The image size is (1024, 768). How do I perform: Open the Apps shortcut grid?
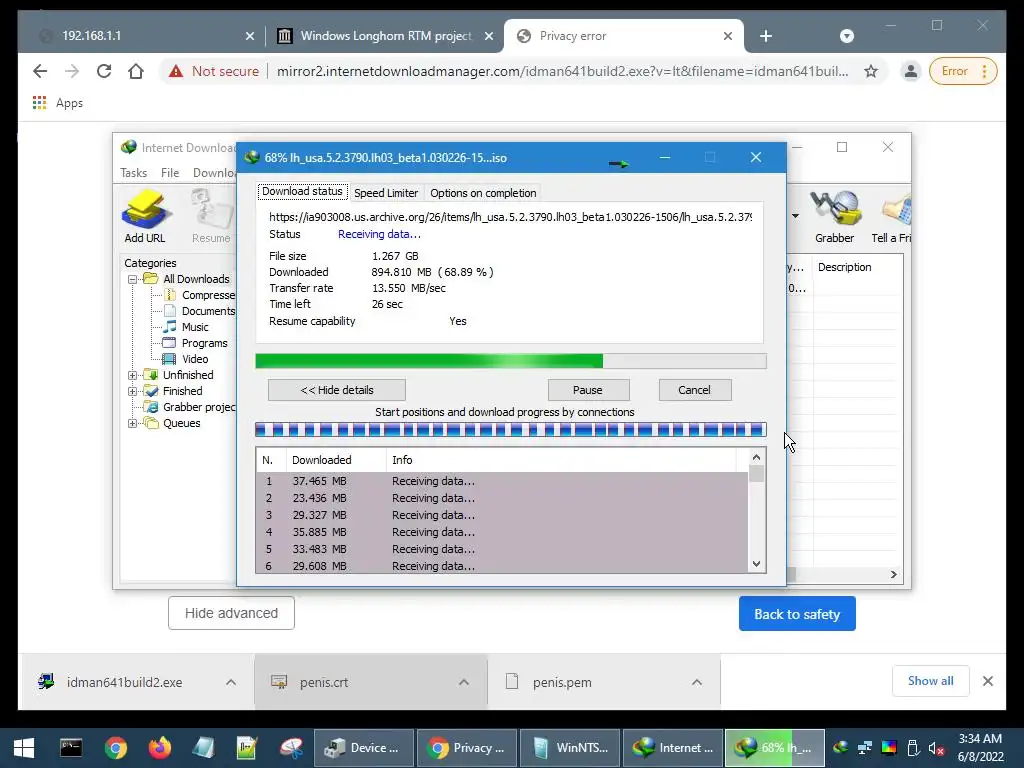(39, 103)
